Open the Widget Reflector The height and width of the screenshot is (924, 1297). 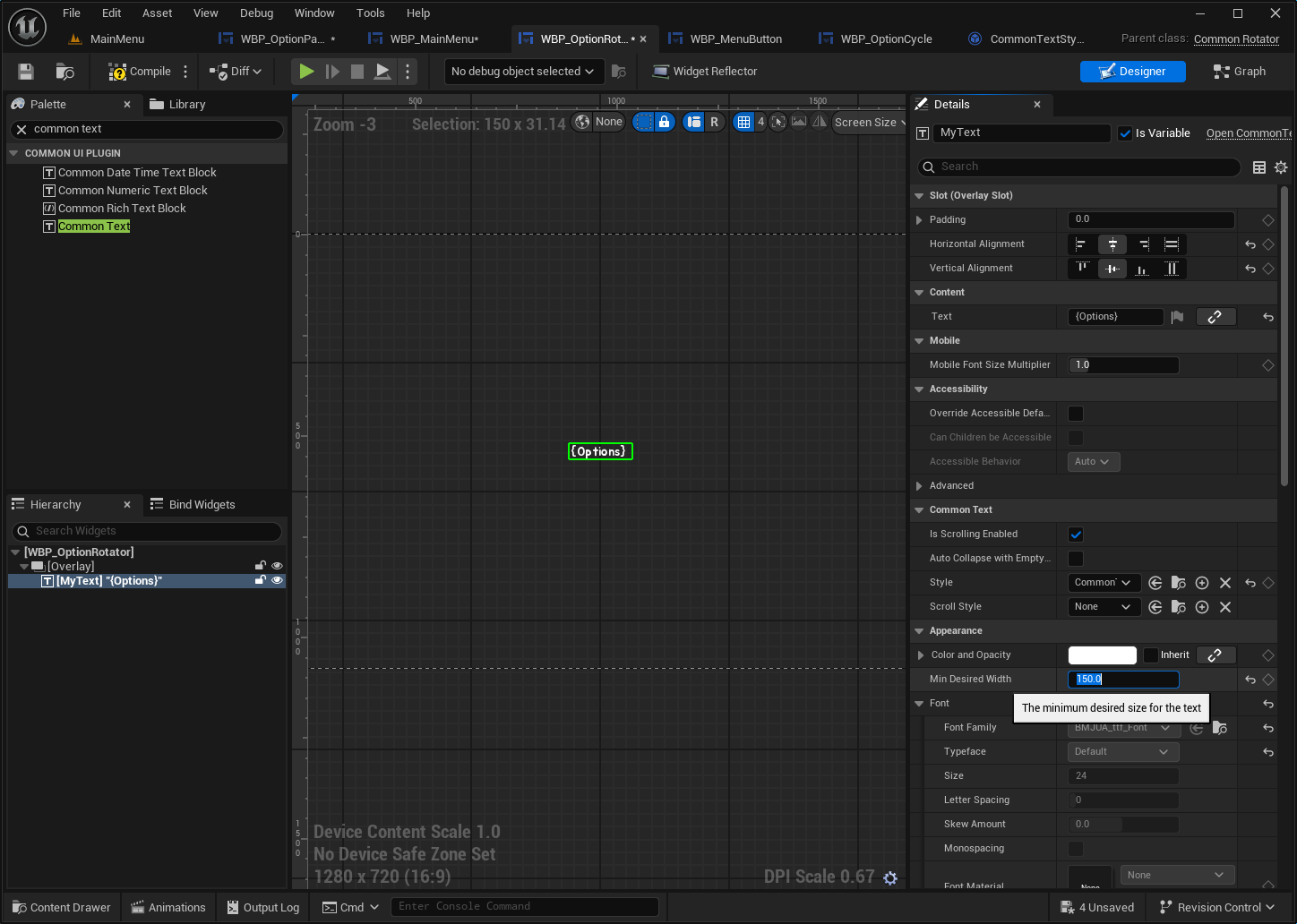(705, 72)
